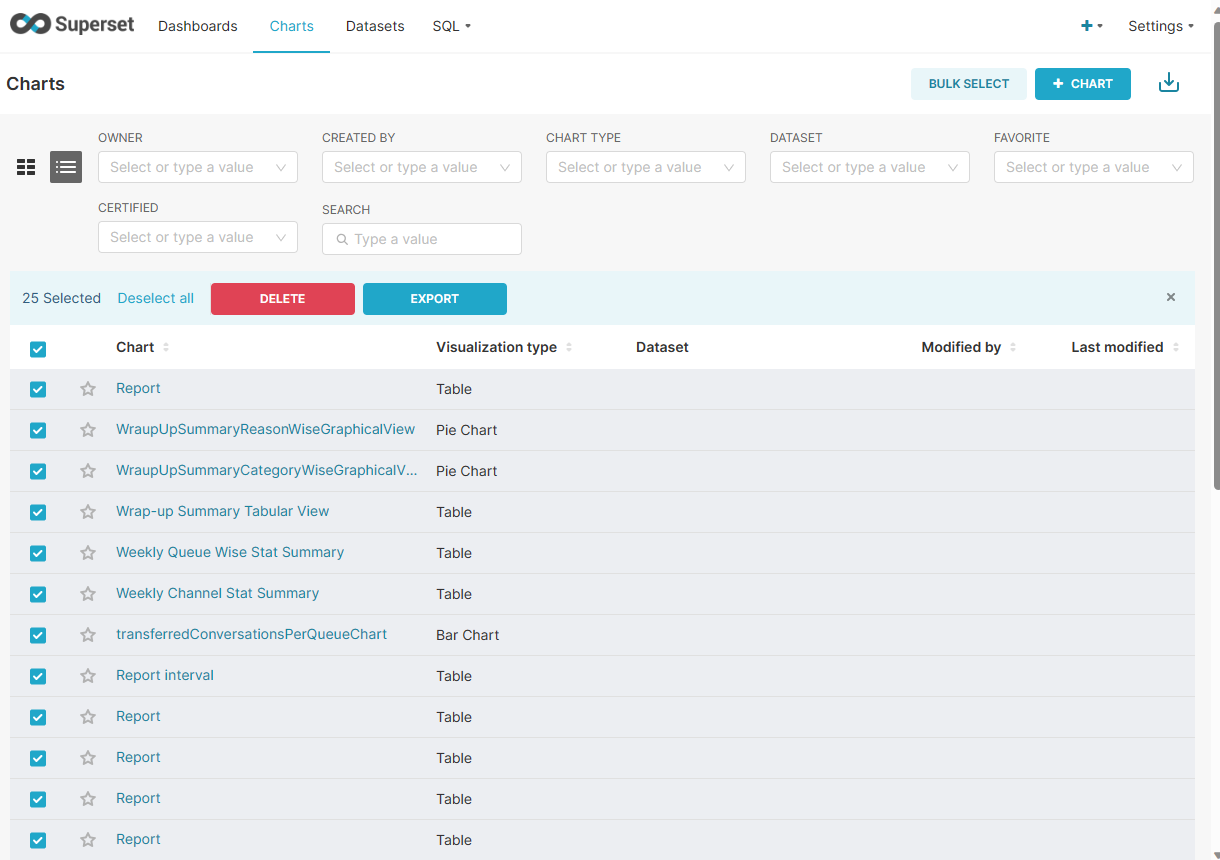Uncheck the select-all header checkbox
Viewport: 1220px width, 860px height.
click(38, 349)
